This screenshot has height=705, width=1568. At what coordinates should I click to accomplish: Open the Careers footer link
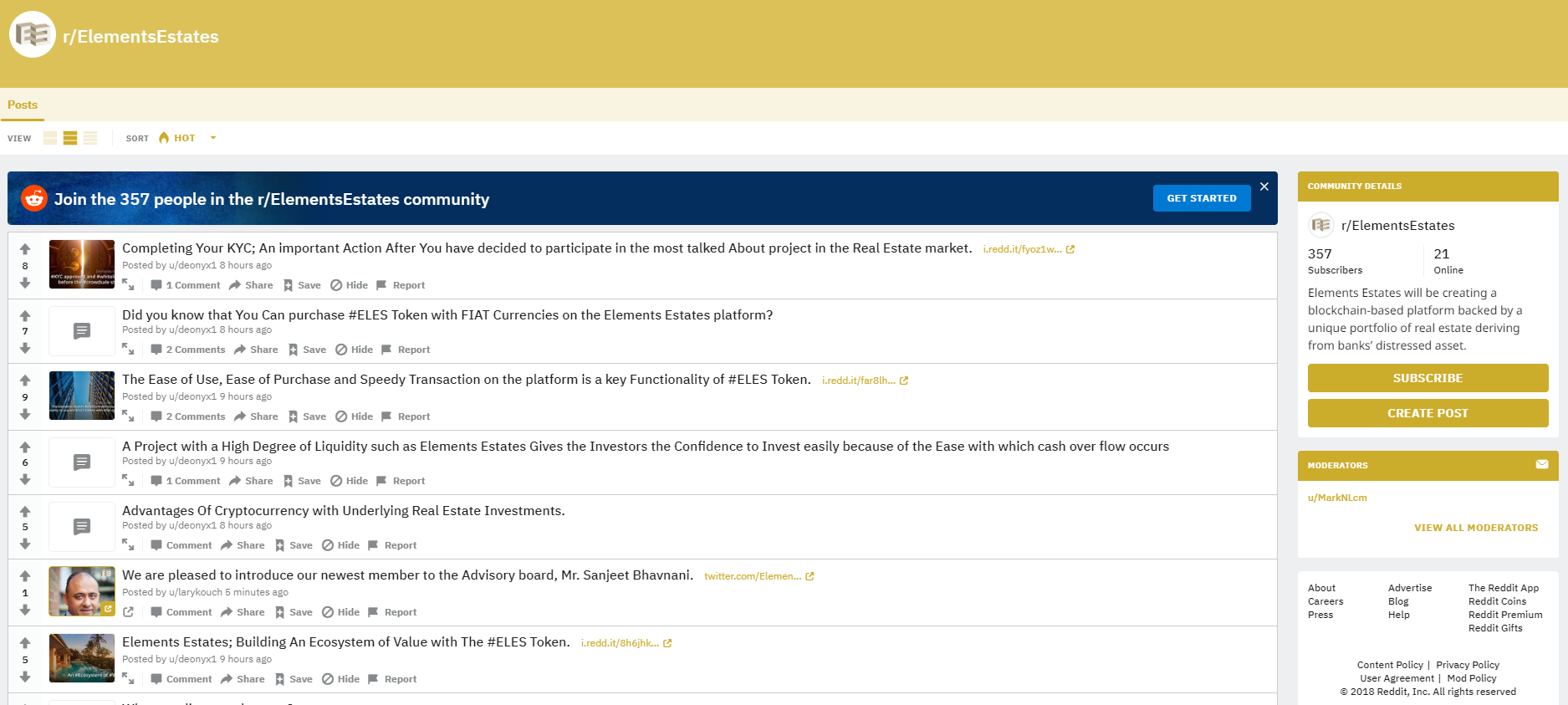[1325, 601]
